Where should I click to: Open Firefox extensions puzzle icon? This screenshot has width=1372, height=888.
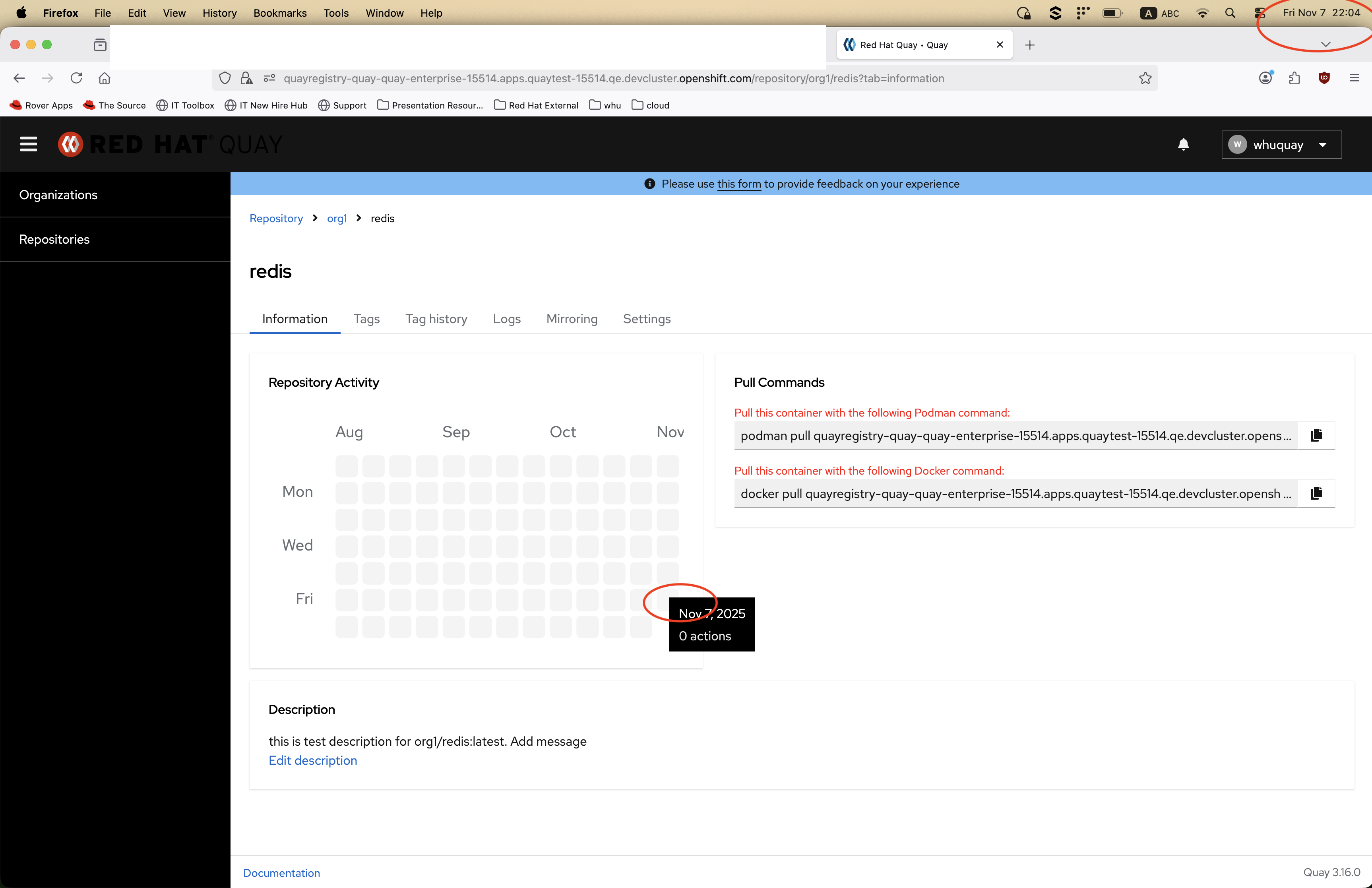point(1294,78)
